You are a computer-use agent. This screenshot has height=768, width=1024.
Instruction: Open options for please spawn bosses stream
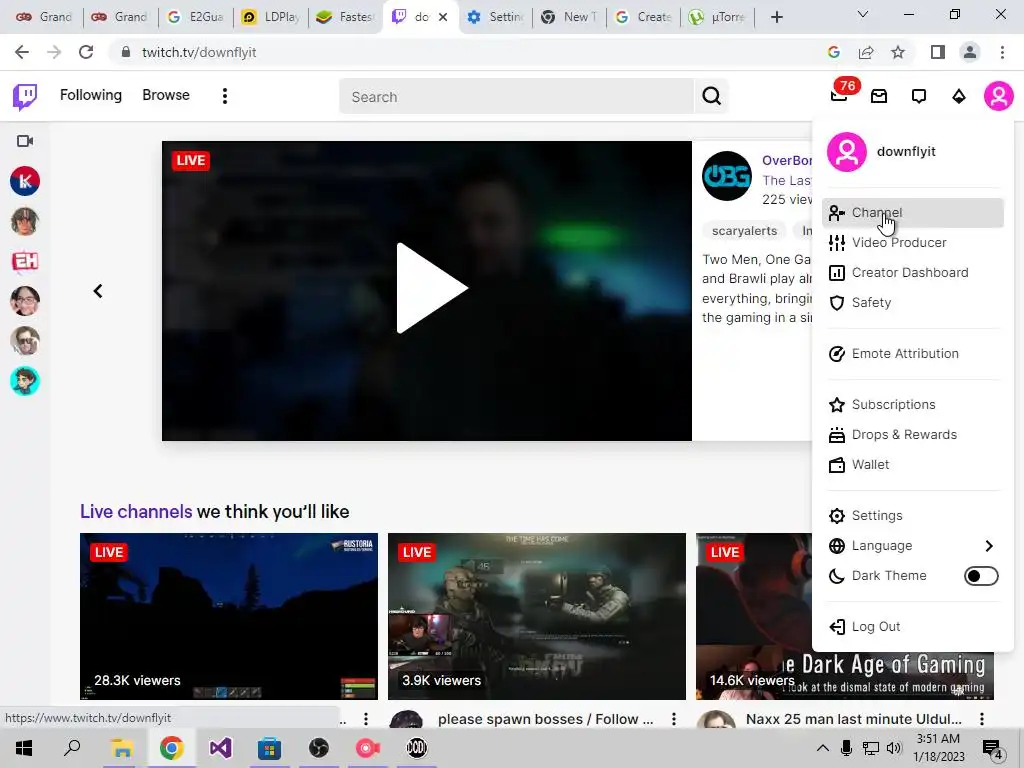673,719
